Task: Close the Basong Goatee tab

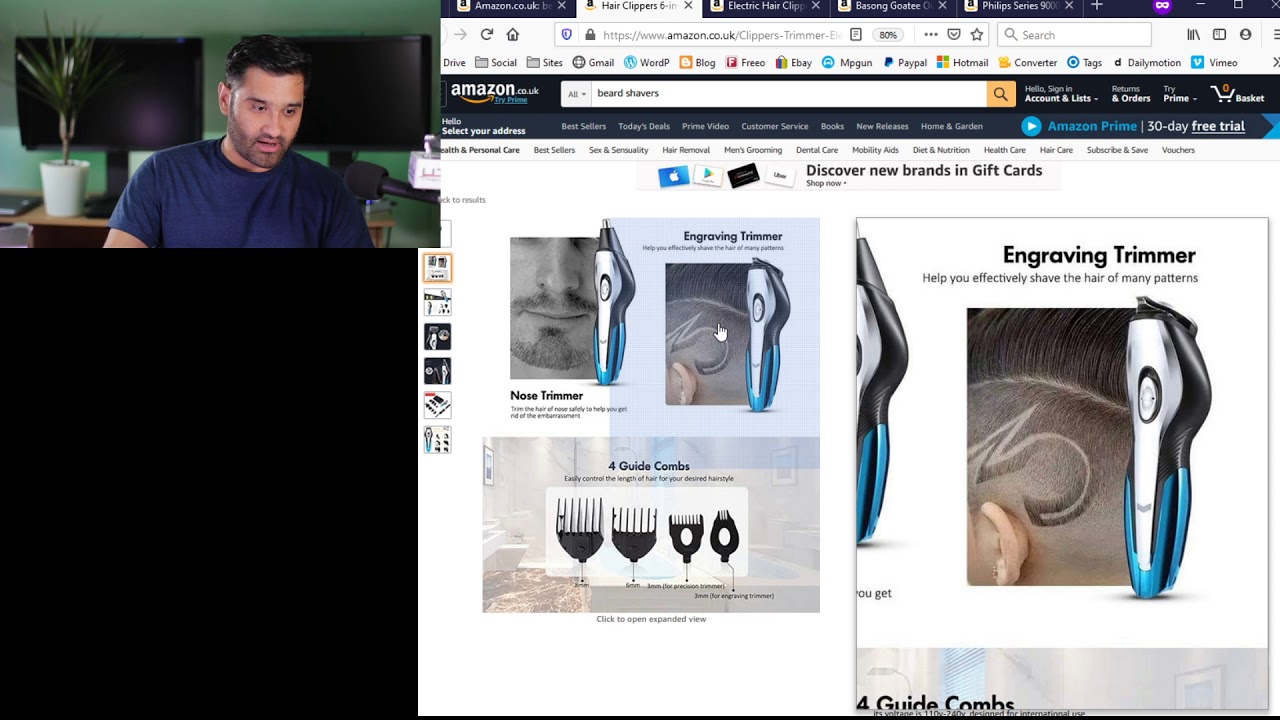Action: tap(943, 6)
